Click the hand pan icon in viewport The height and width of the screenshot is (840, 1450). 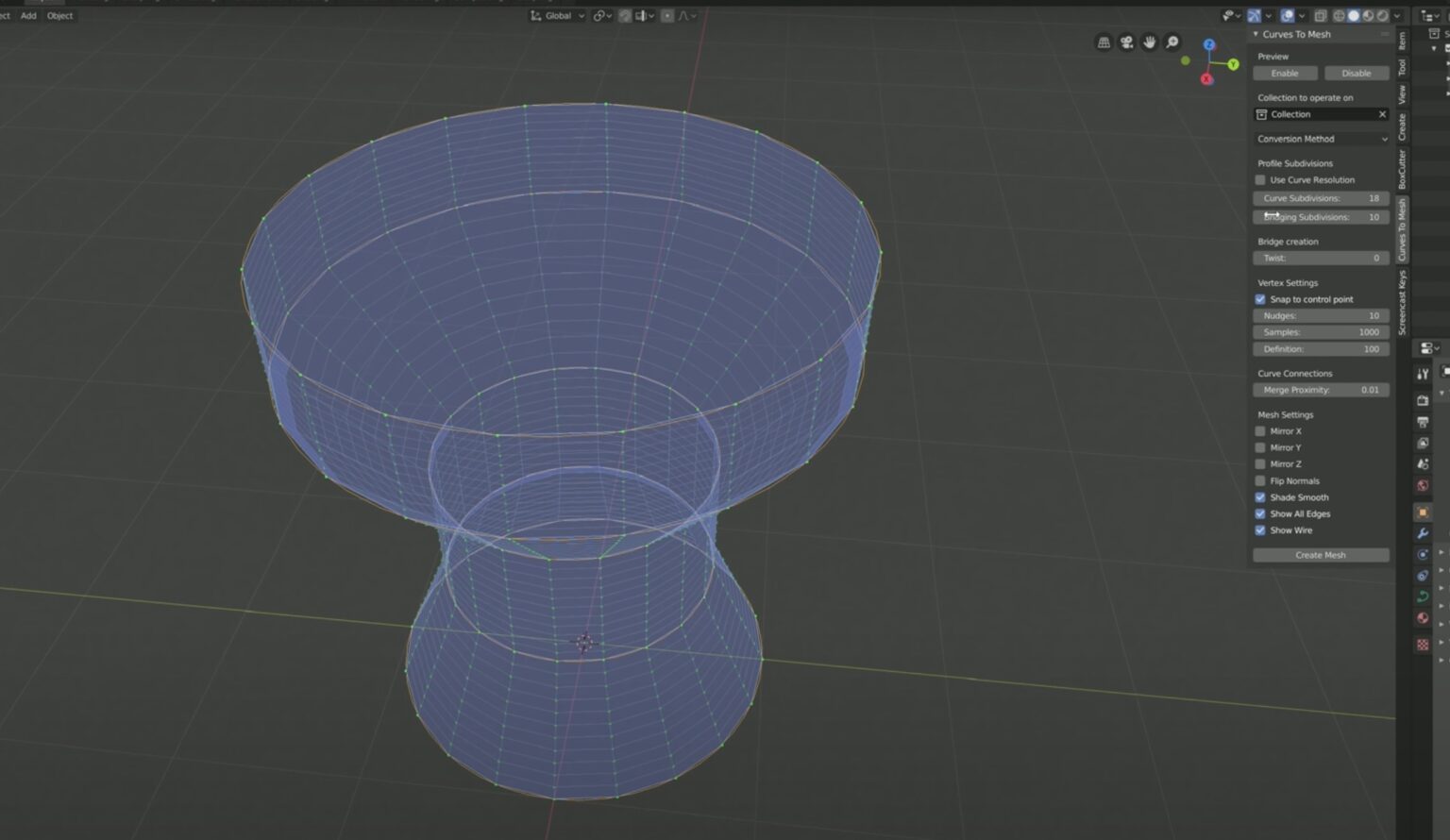point(1149,42)
